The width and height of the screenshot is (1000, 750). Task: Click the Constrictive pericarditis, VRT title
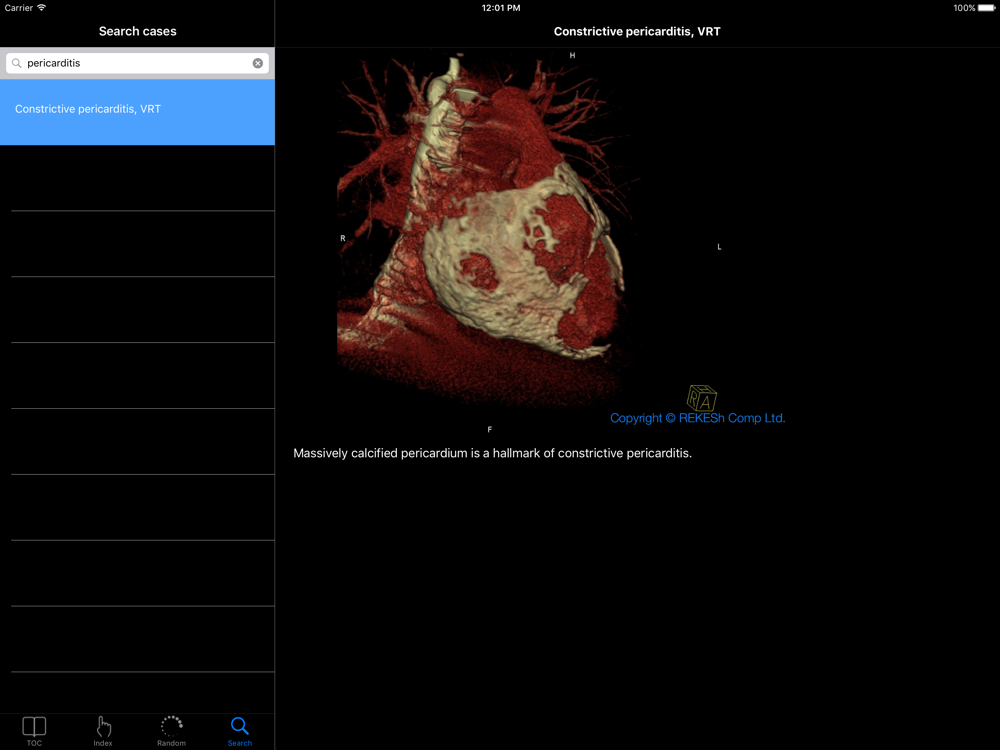[x=636, y=31]
